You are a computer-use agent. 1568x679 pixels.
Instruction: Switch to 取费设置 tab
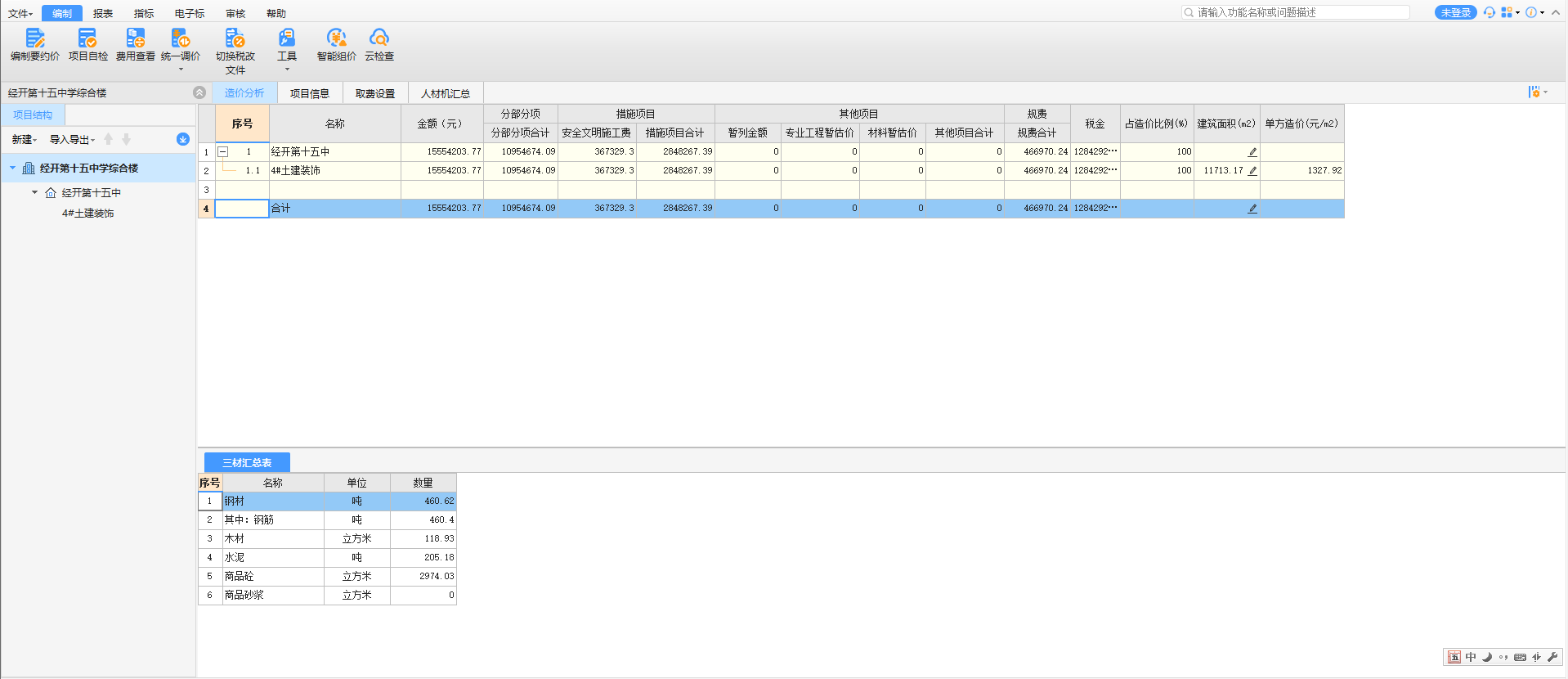point(375,93)
